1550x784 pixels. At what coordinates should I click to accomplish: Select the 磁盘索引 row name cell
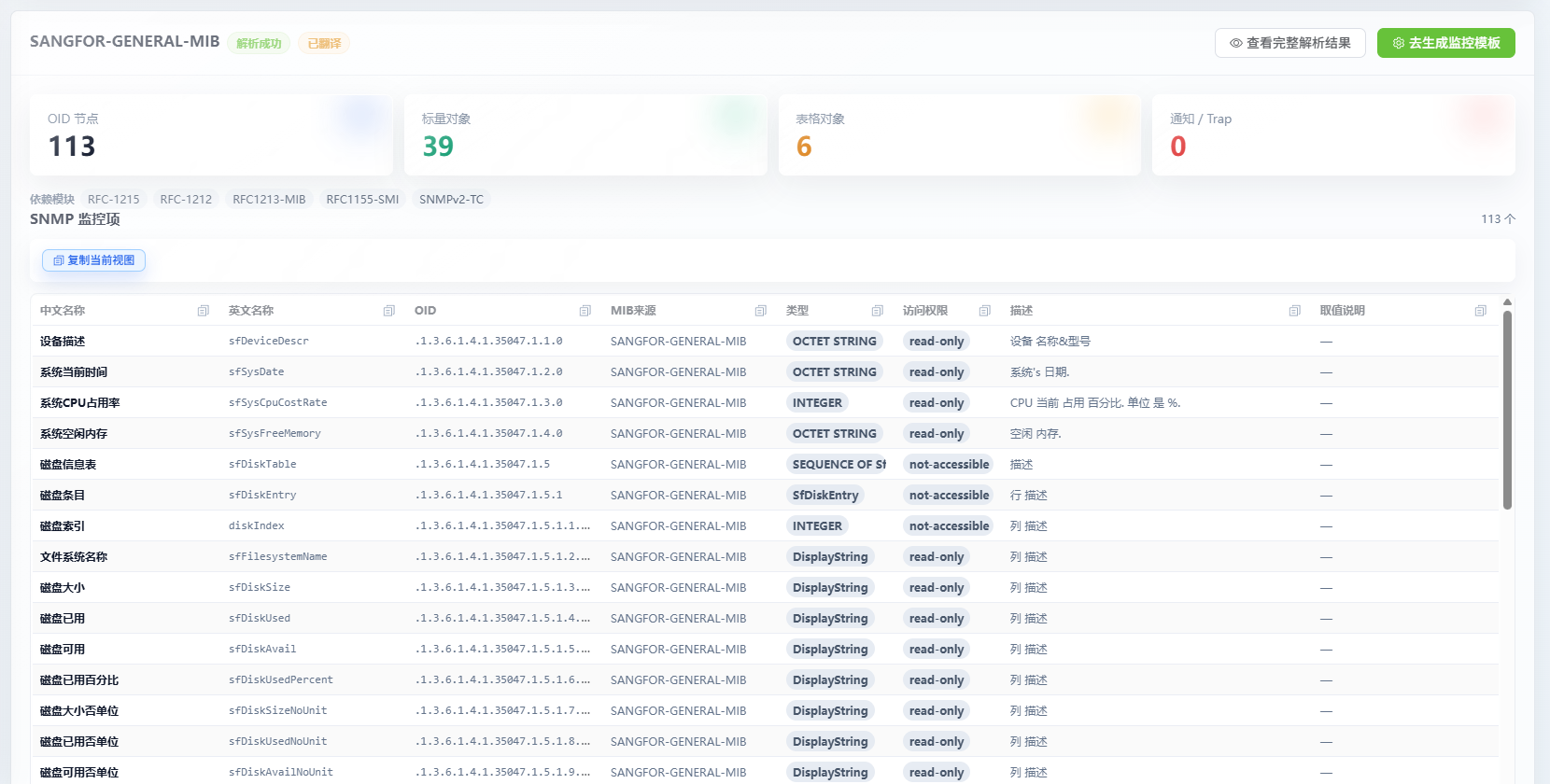63,526
